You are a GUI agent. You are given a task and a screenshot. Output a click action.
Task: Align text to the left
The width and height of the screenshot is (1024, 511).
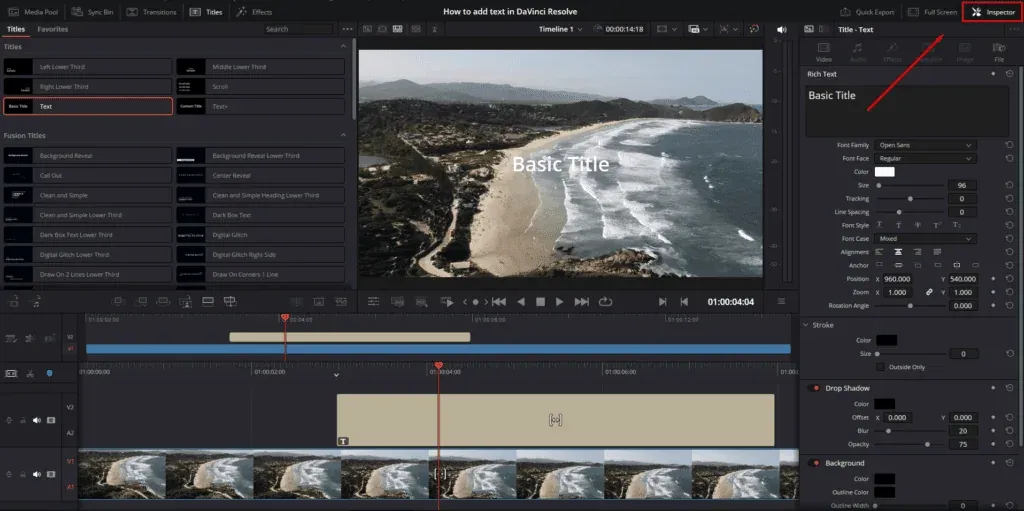point(878,252)
